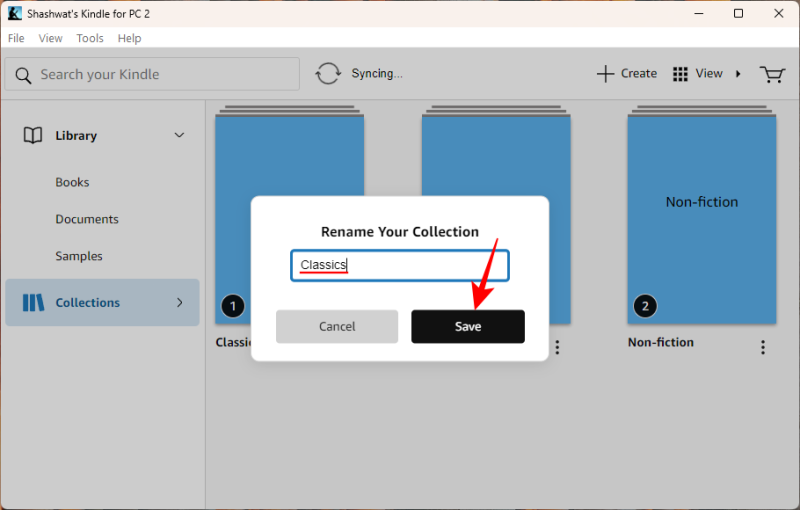Close the Kindle for PC window

pyautogui.click(x=779, y=13)
